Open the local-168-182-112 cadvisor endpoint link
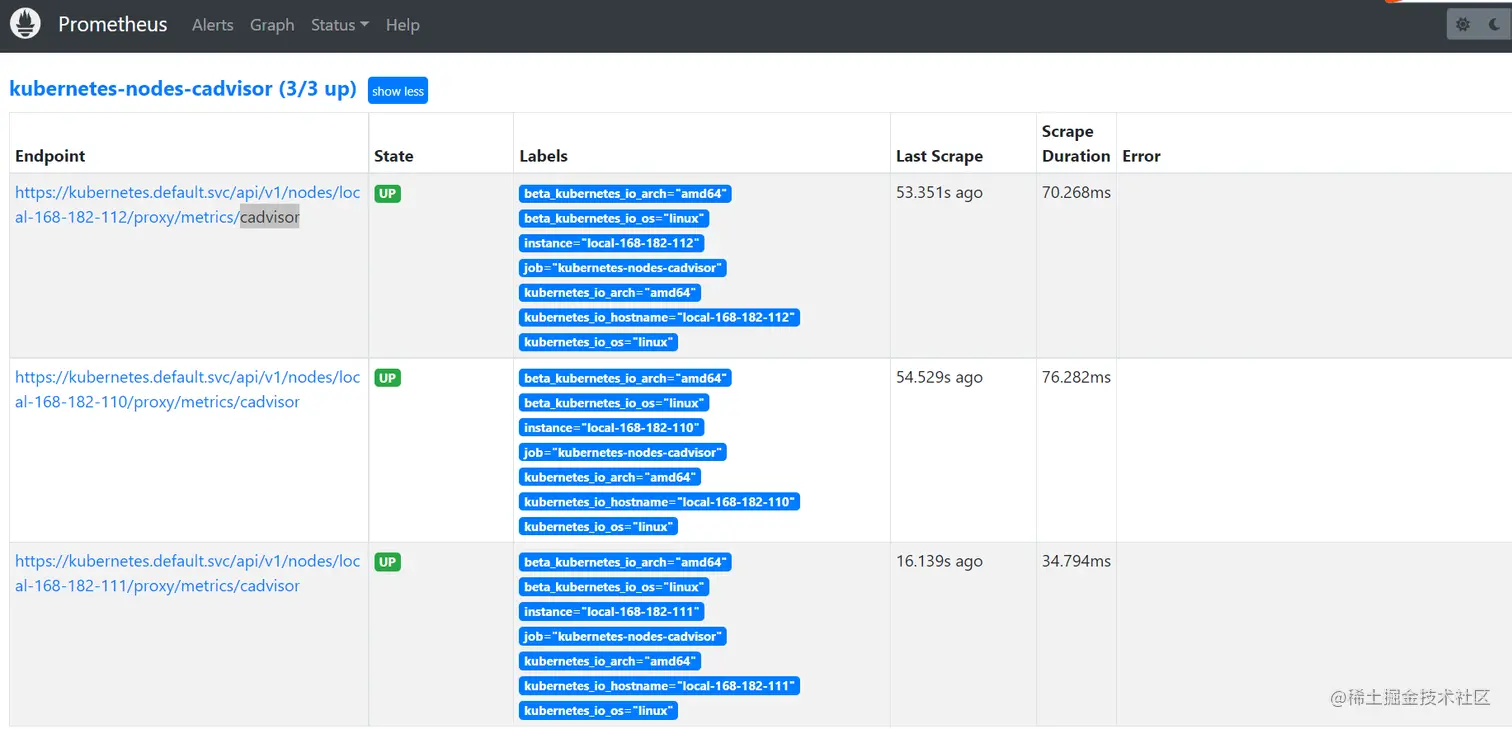 pos(187,205)
